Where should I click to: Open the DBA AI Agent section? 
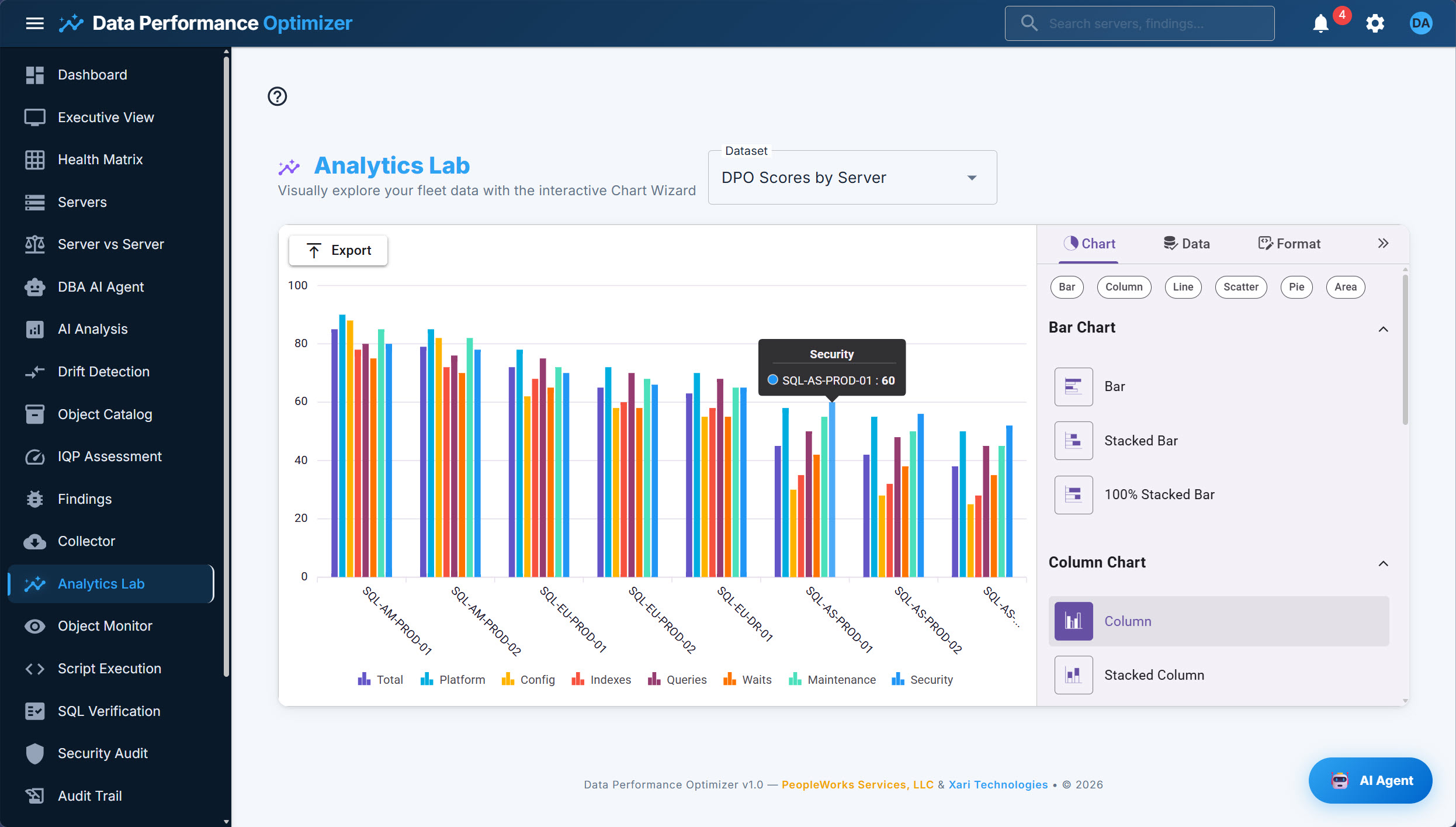coord(100,286)
